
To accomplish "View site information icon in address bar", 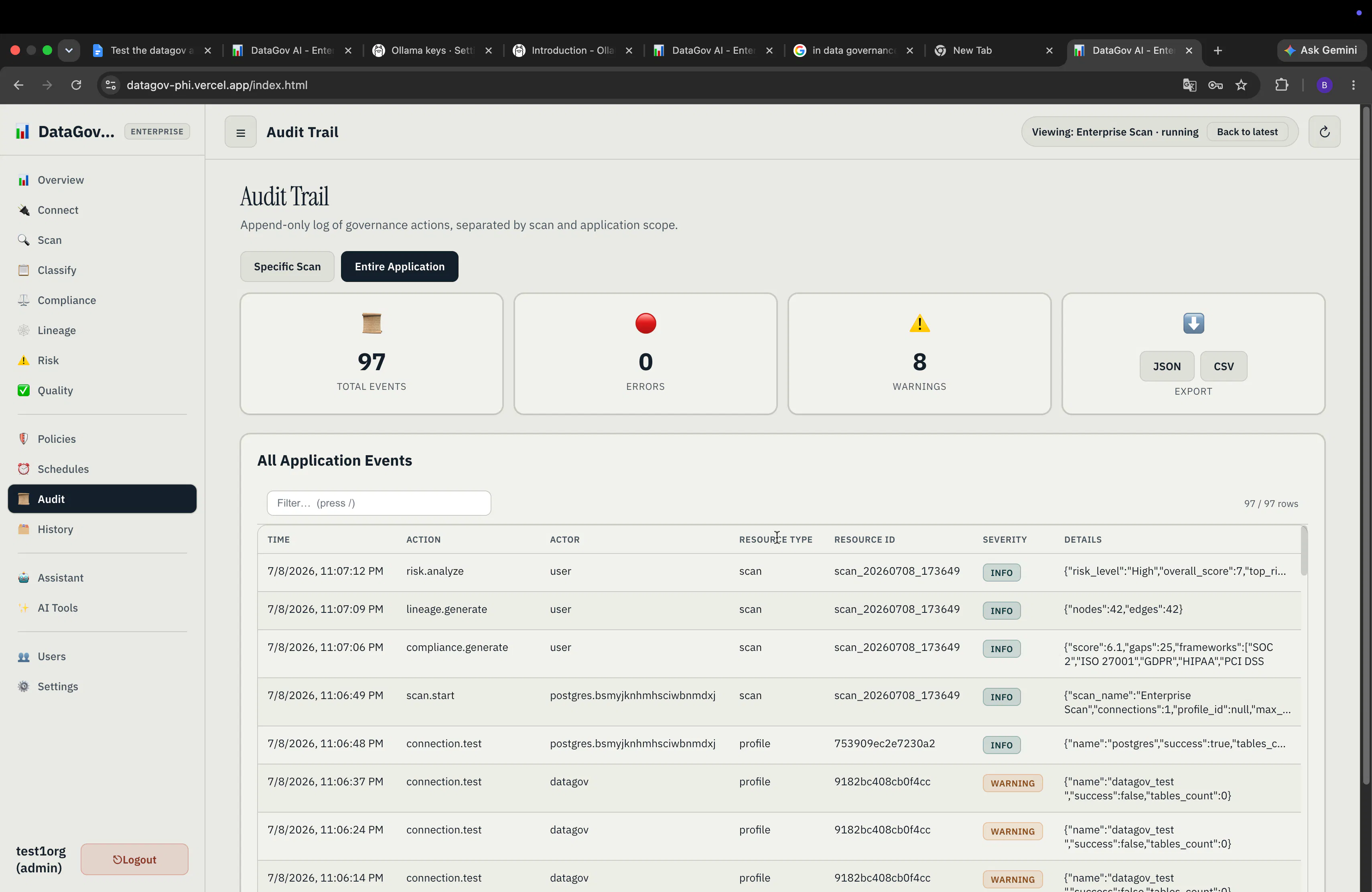I will (x=111, y=85).
